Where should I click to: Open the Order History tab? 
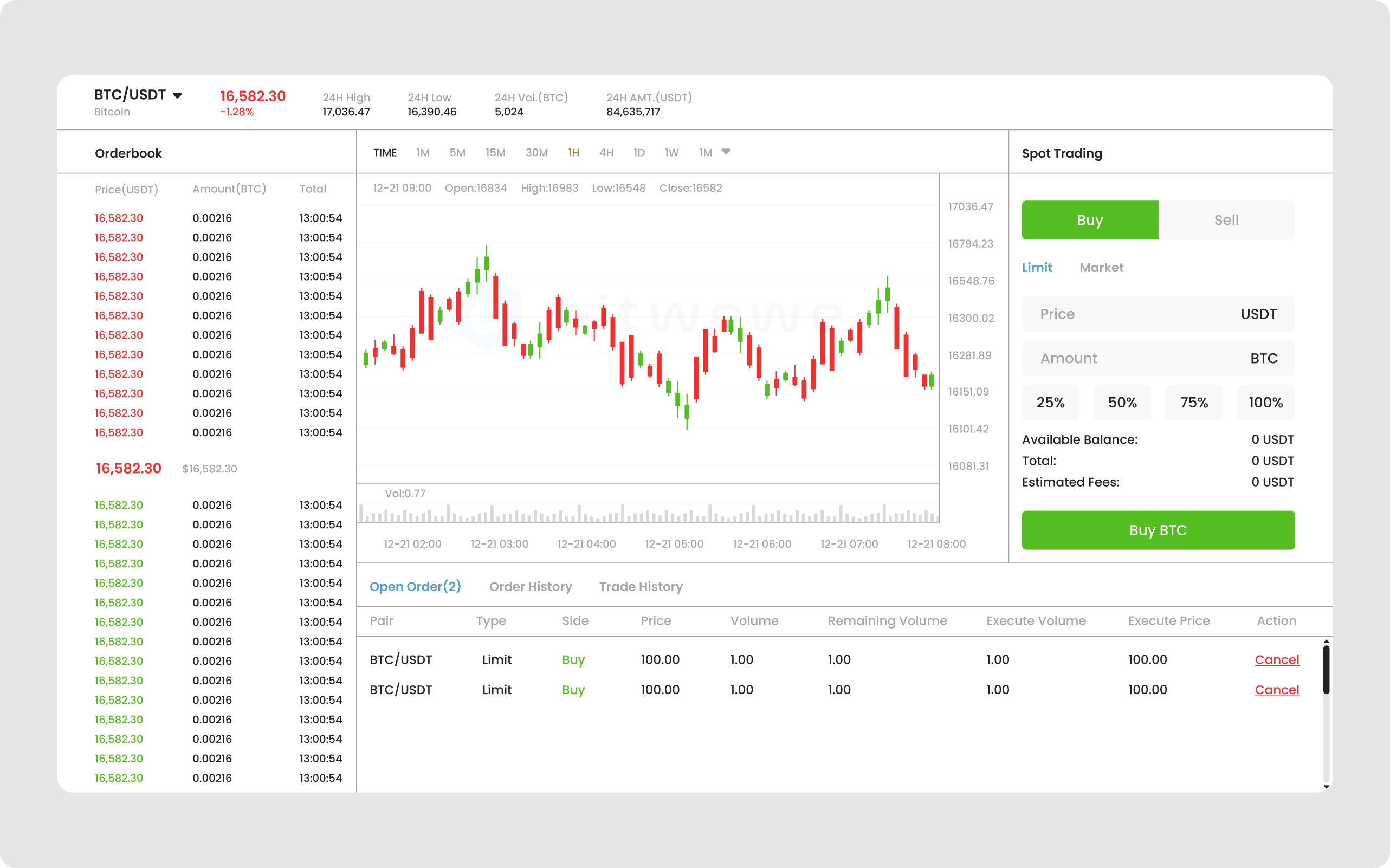point(531,587)
